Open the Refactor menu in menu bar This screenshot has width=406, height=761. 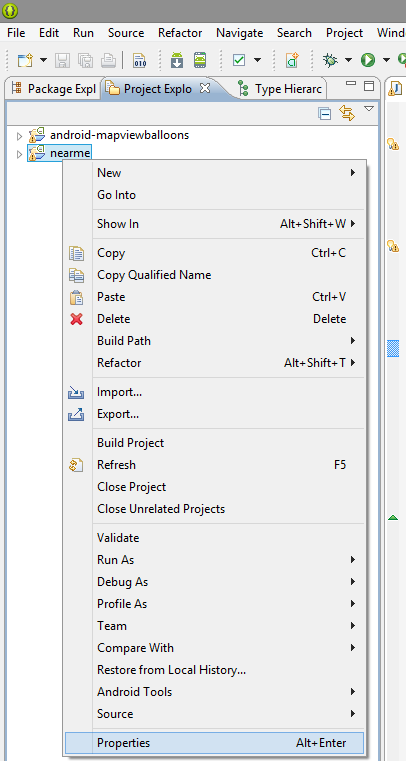(180, 33)
